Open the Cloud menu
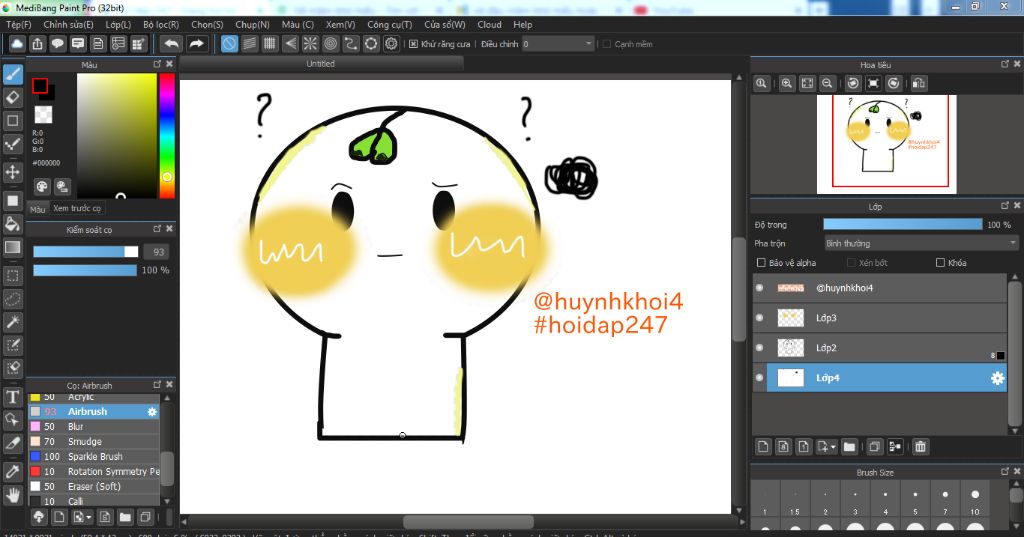1024x537 pixels. click(489, 25)
